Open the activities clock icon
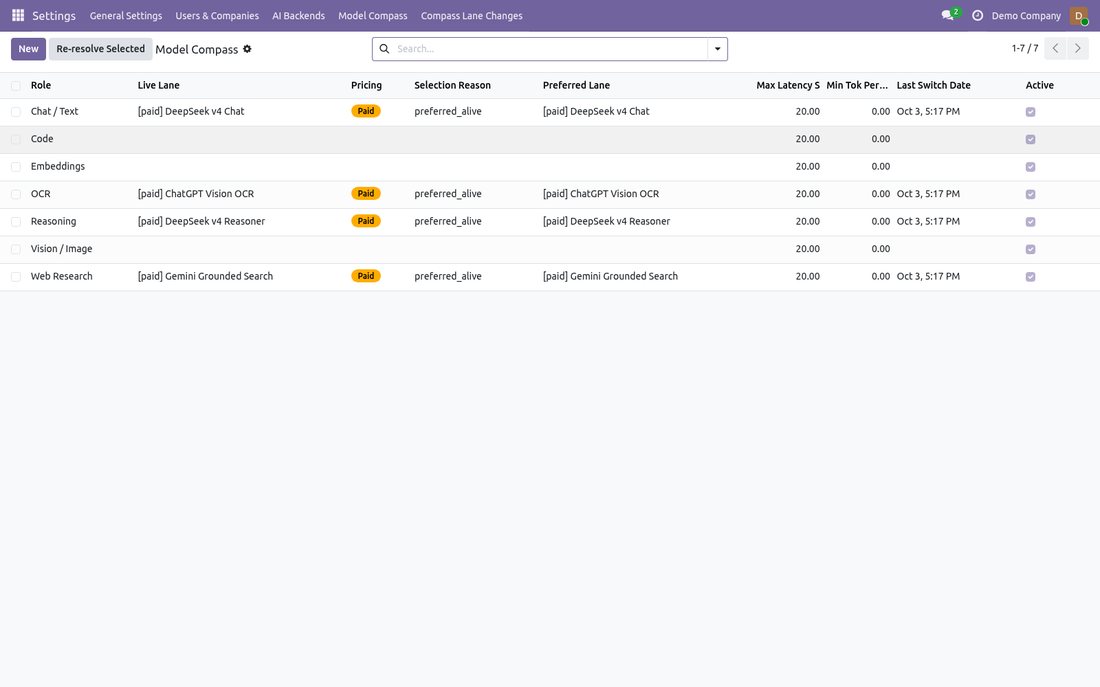The height and width of the screenshot is (687, 1100). pyautogui.click(x=977, y=15)
